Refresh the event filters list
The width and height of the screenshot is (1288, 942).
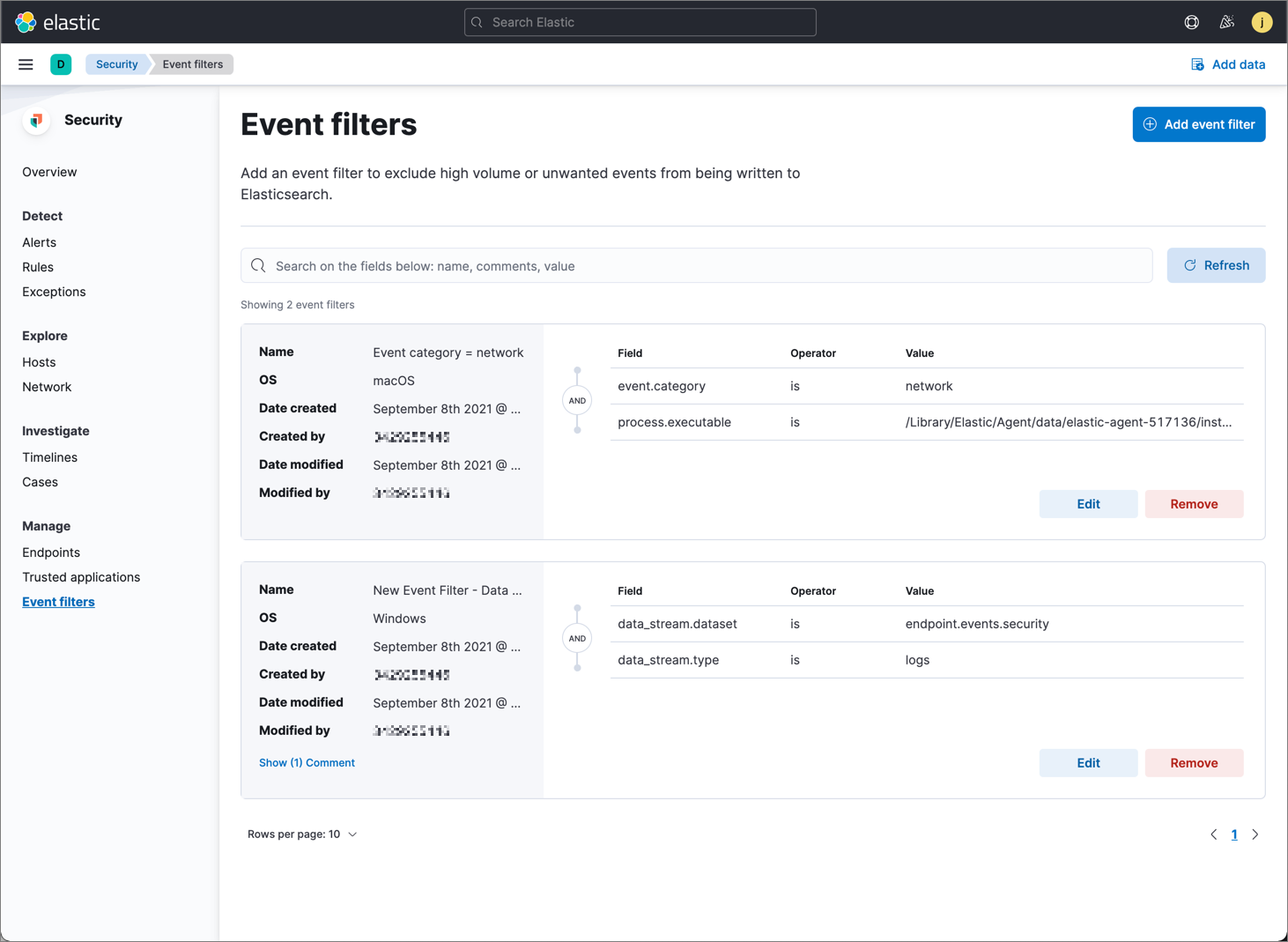tap(1216, 265)
